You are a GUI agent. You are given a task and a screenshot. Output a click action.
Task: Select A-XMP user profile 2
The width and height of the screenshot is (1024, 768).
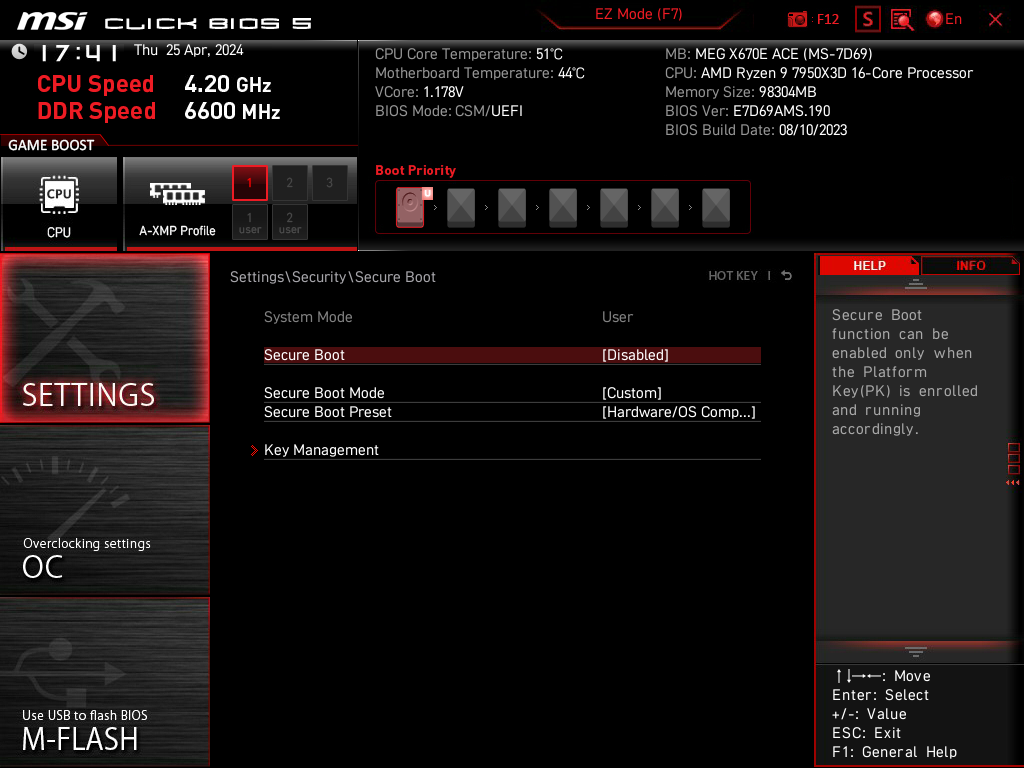pos(289,223)
